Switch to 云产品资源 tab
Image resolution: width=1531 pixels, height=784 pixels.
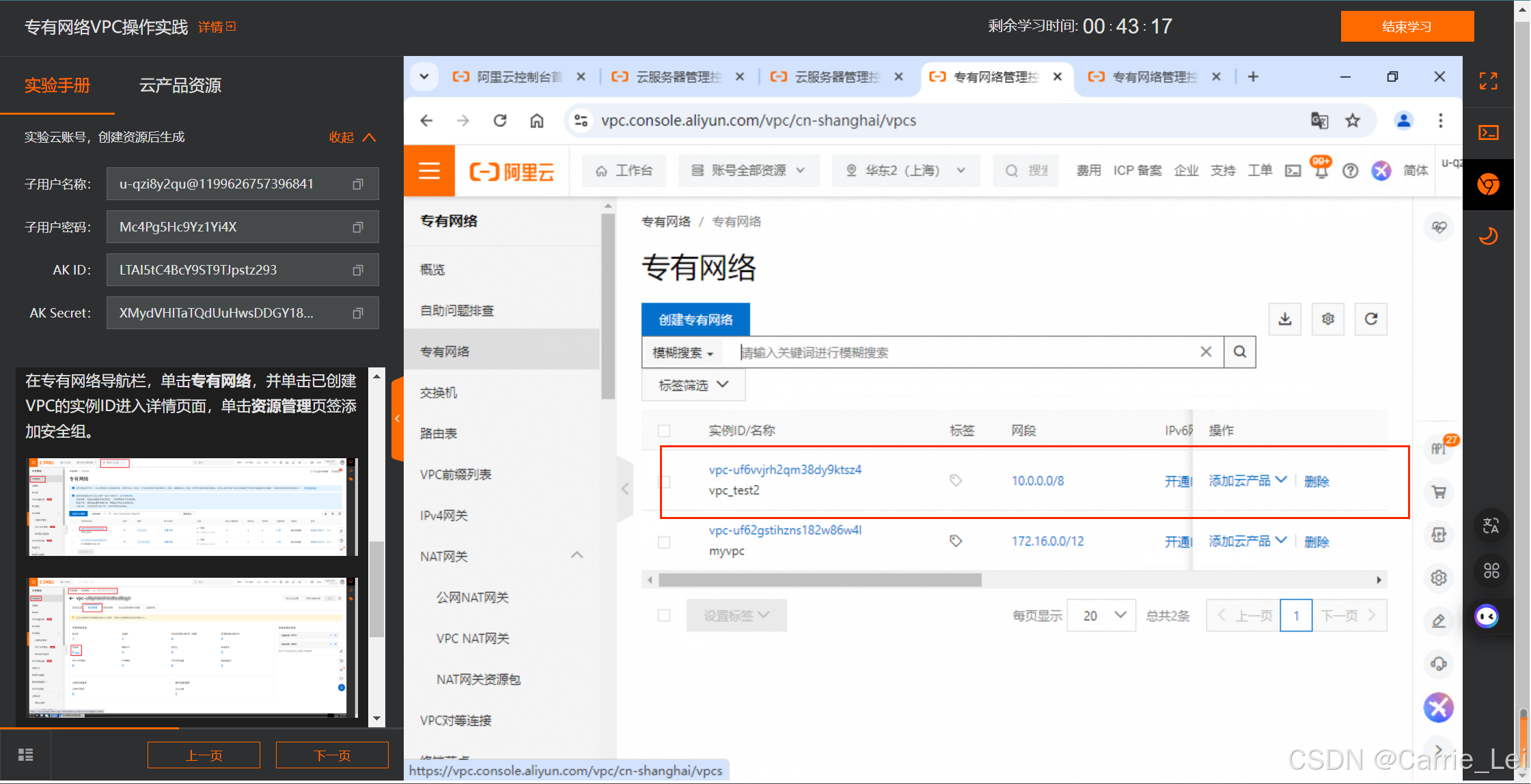[180, 85]
